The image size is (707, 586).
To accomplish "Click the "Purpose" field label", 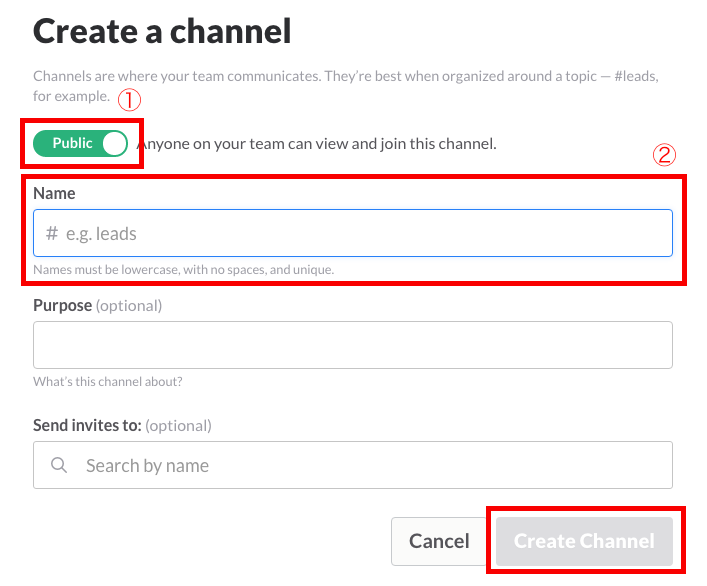I will (62, 304).
